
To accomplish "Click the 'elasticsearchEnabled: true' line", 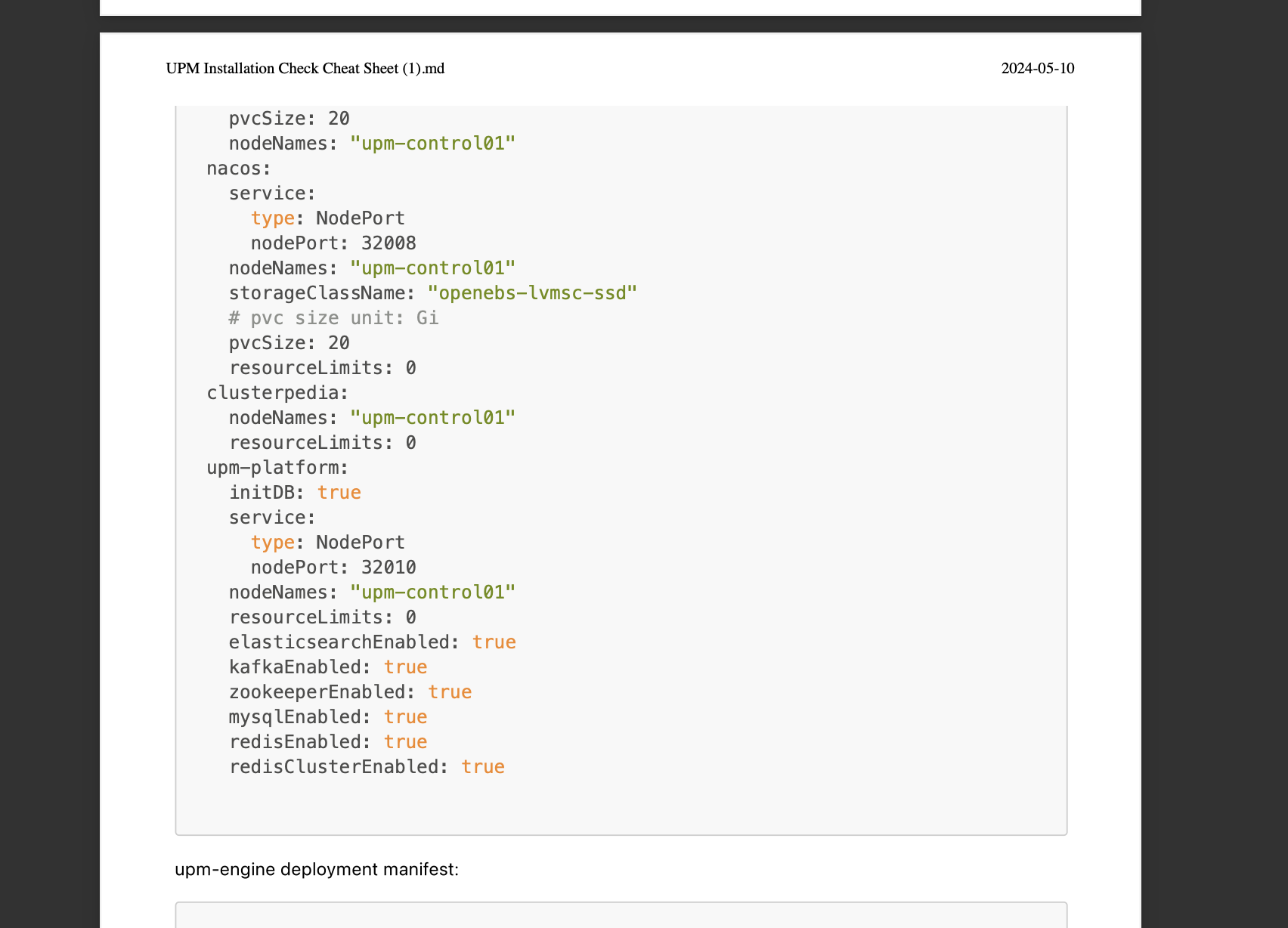I will tap(372, 642).
